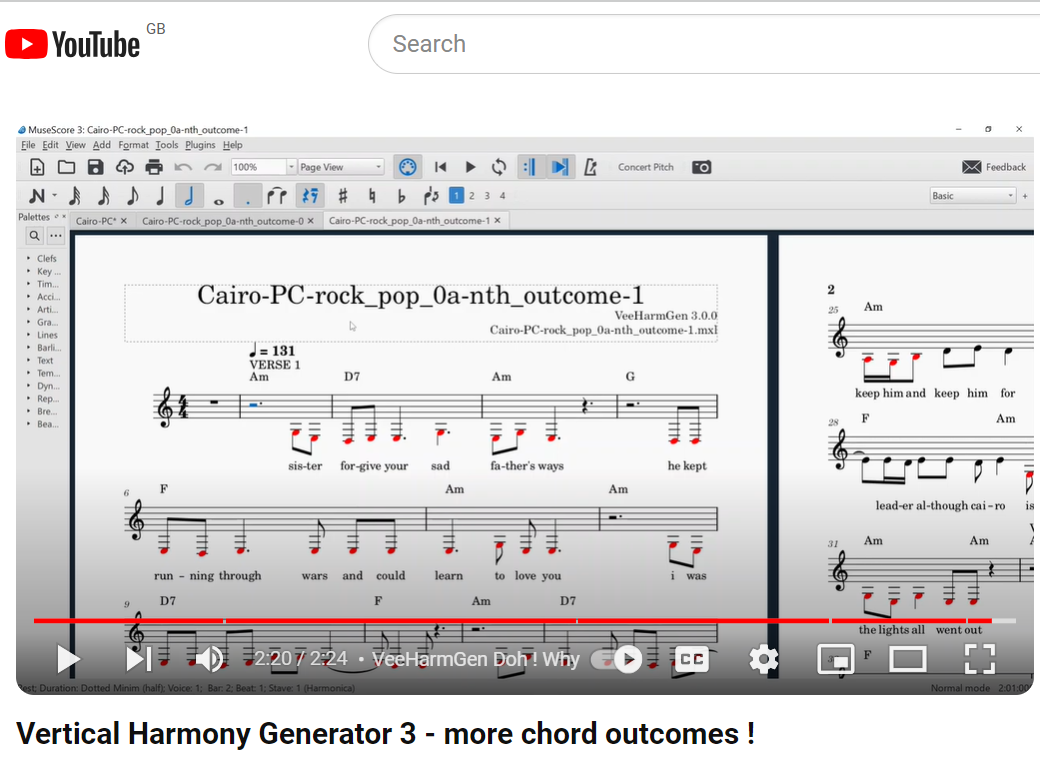
Task: Select eighth note duration
Action: click(132, 196)
